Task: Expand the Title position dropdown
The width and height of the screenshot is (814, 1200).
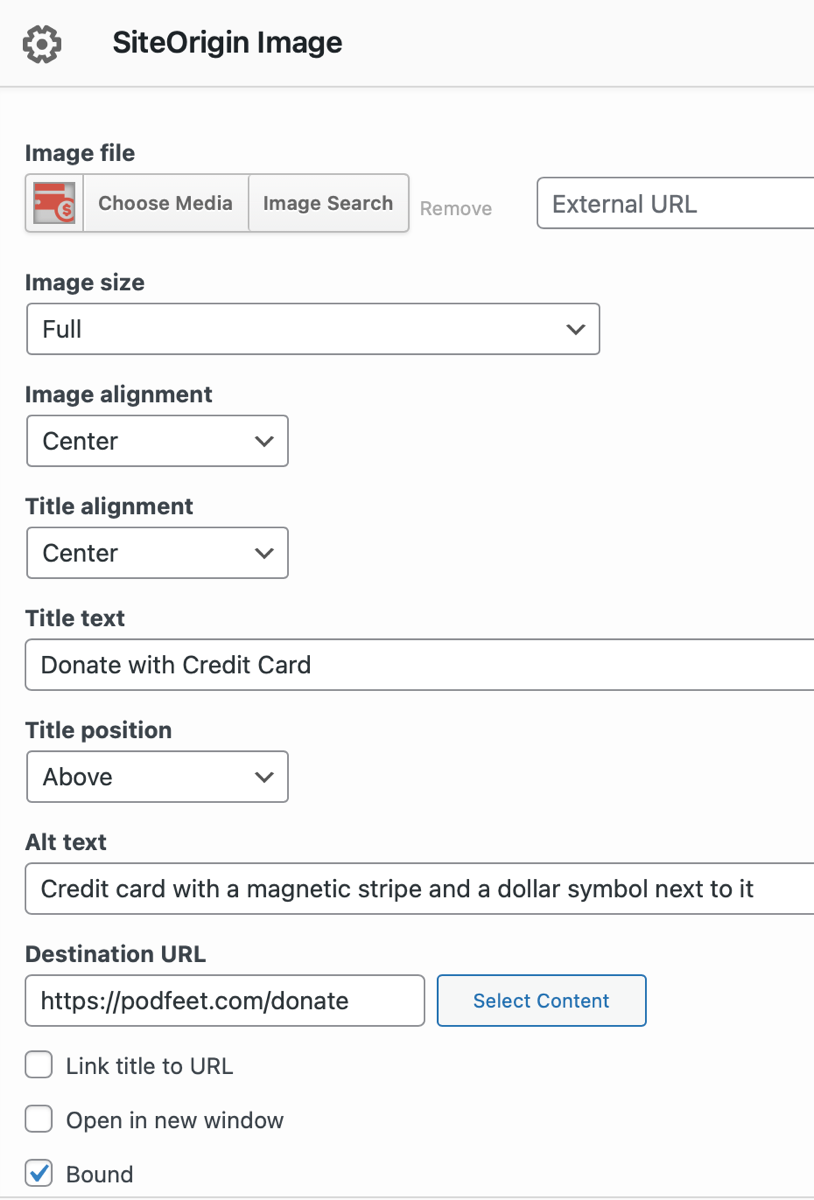Action: (157, 777)
